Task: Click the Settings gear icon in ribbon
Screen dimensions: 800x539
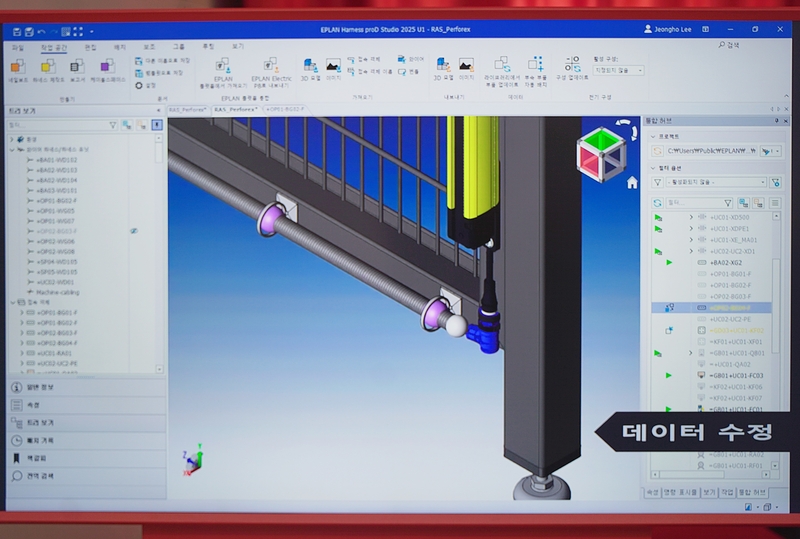Action: pos(138,86)
